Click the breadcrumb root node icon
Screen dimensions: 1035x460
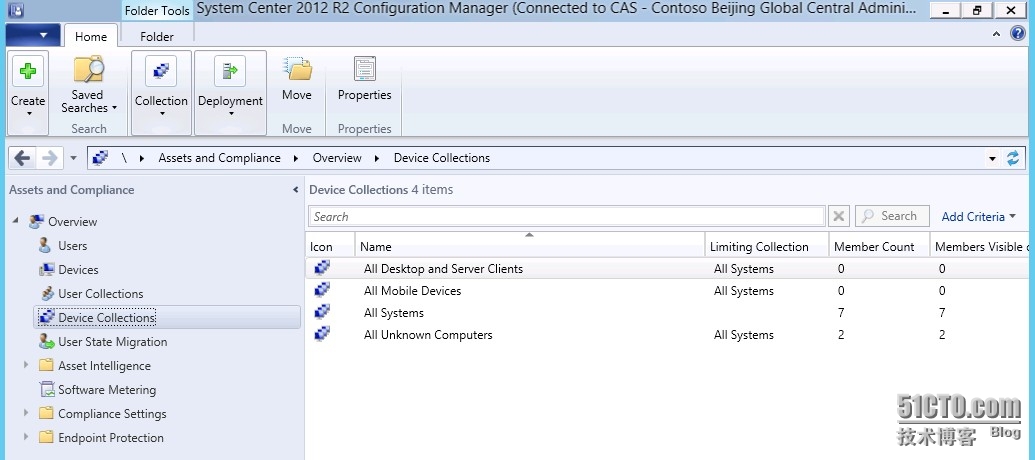100,158
